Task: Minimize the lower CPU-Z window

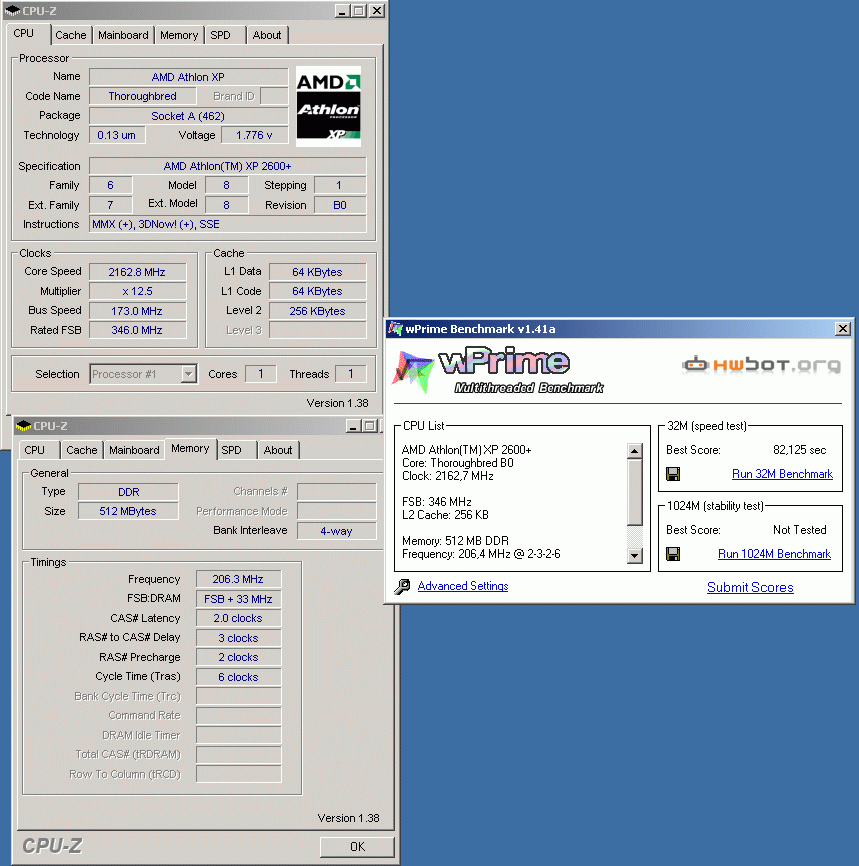Action: [x=354, y=426]
